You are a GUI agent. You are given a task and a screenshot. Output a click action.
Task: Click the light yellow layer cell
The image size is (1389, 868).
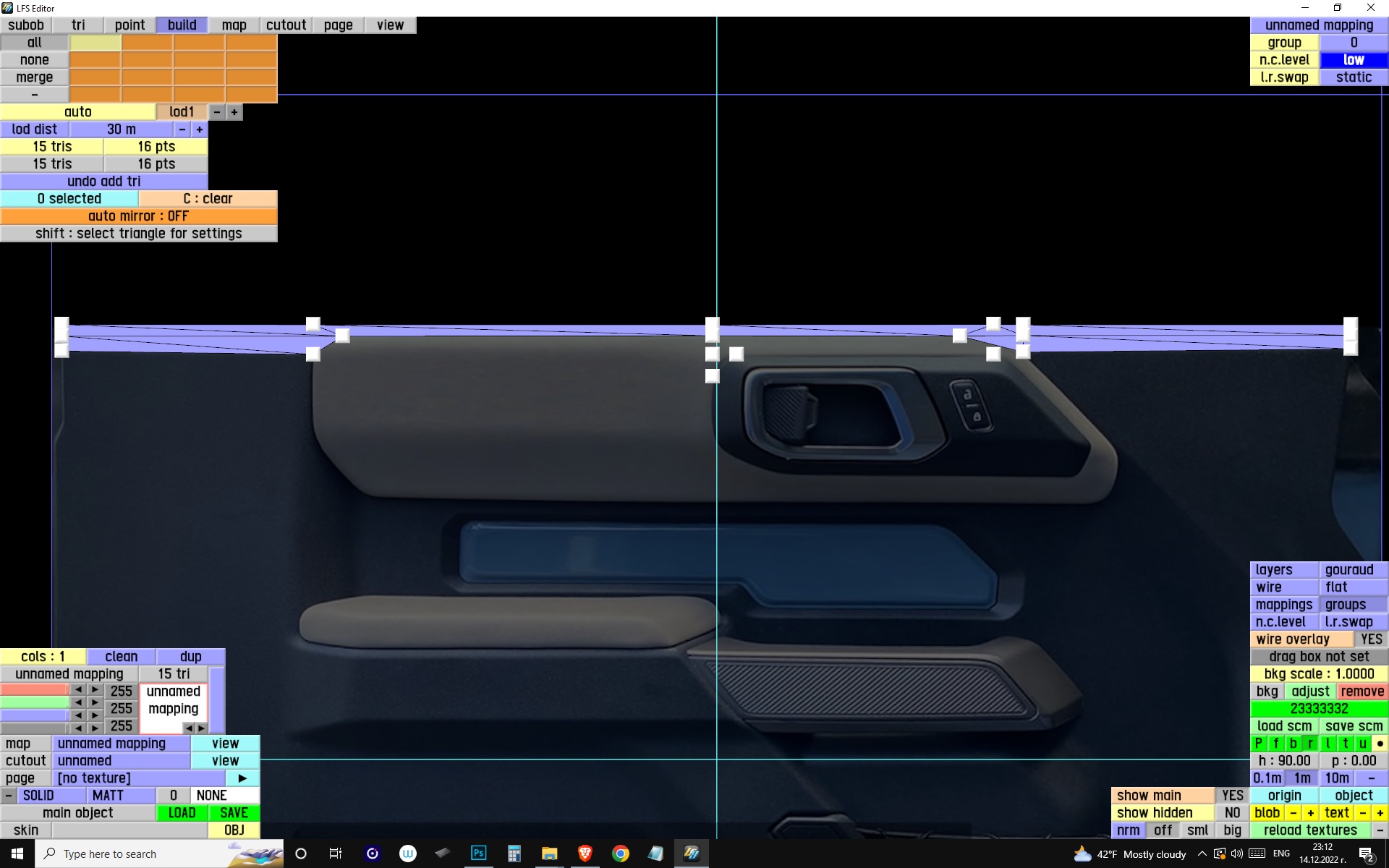point(95,43)
